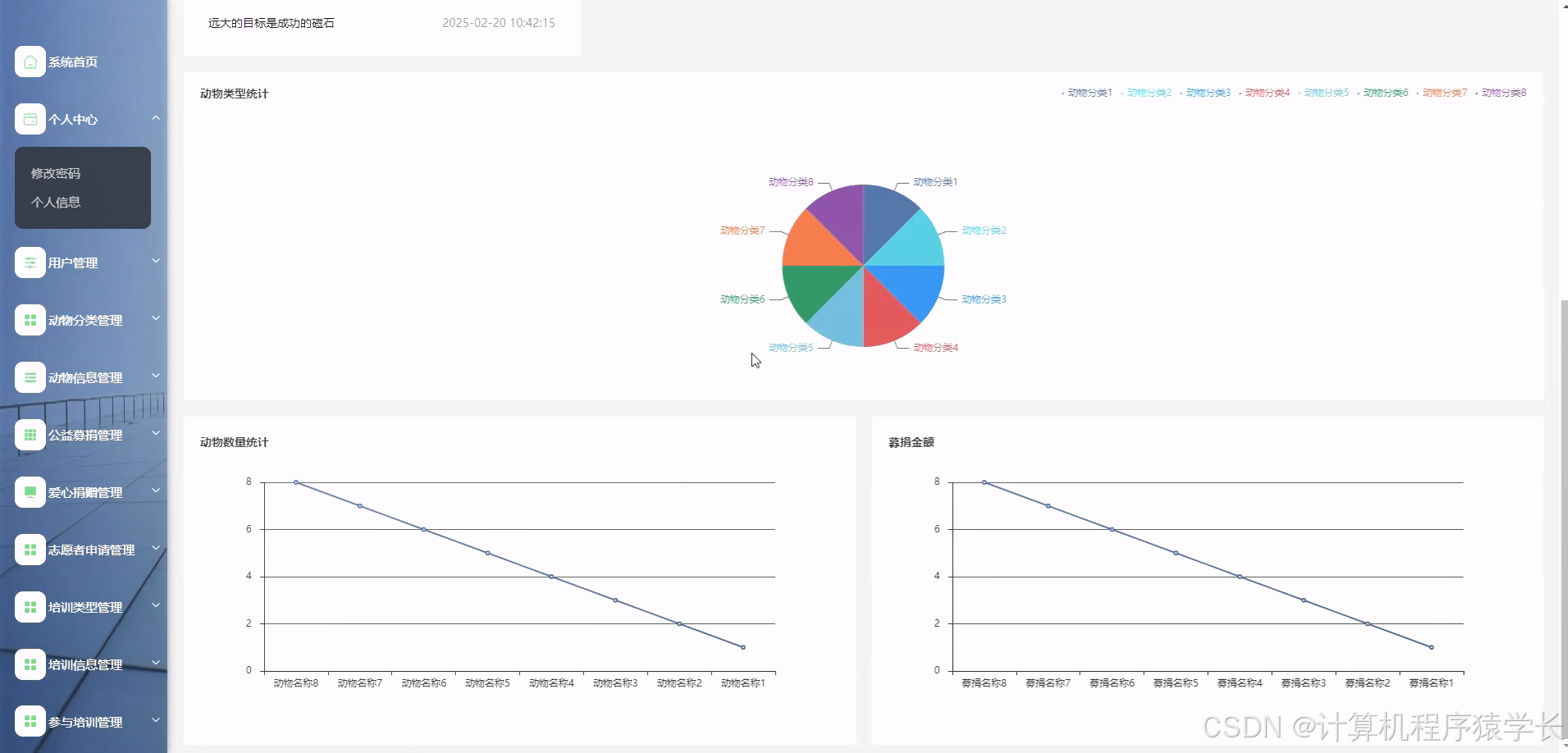Expand the 用户管理 chevron
The width and height of the screenshot is (1568, 753).
[156, 261]
